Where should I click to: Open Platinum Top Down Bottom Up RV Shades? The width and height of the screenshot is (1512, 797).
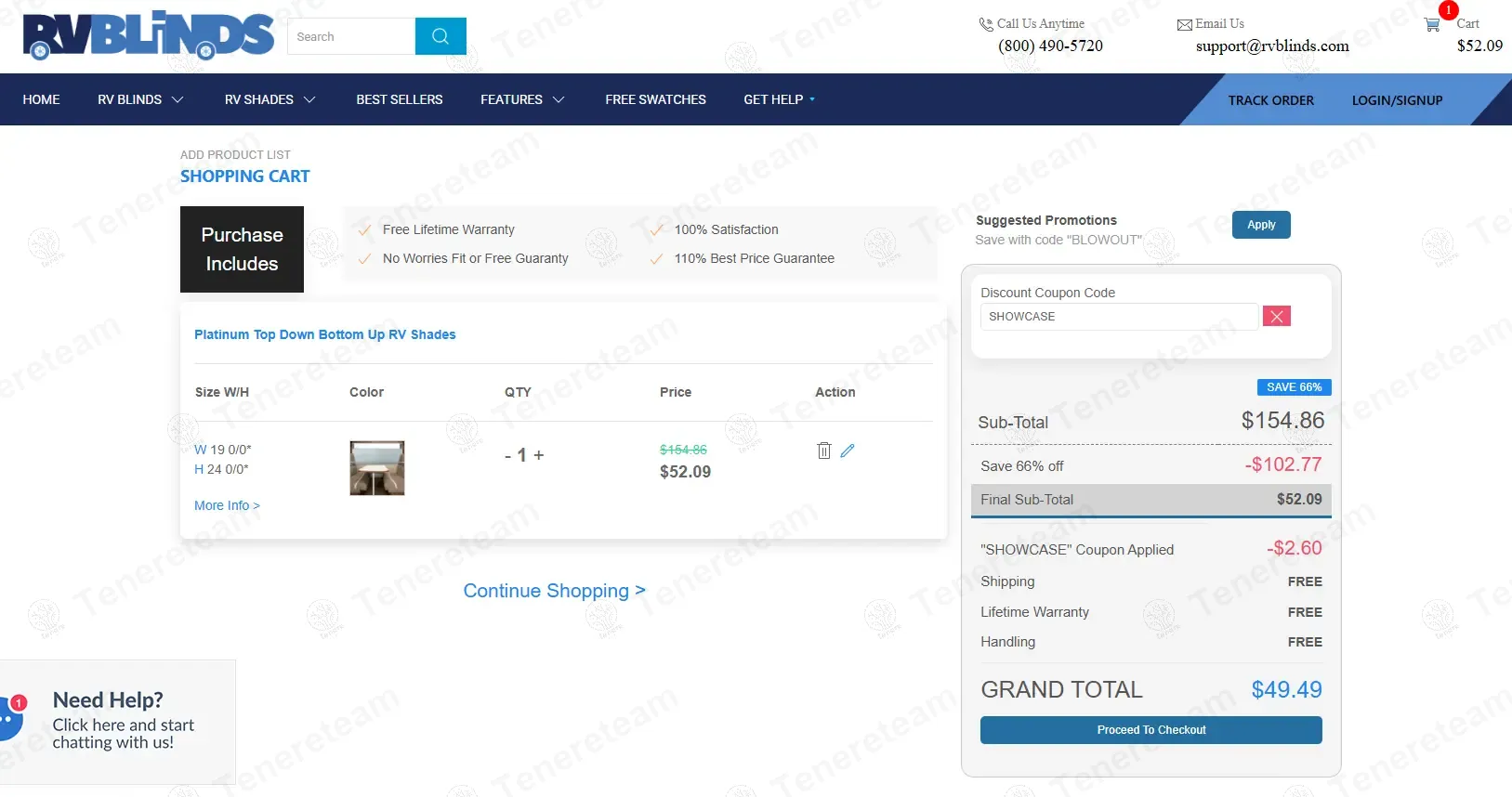coord(324,334)
